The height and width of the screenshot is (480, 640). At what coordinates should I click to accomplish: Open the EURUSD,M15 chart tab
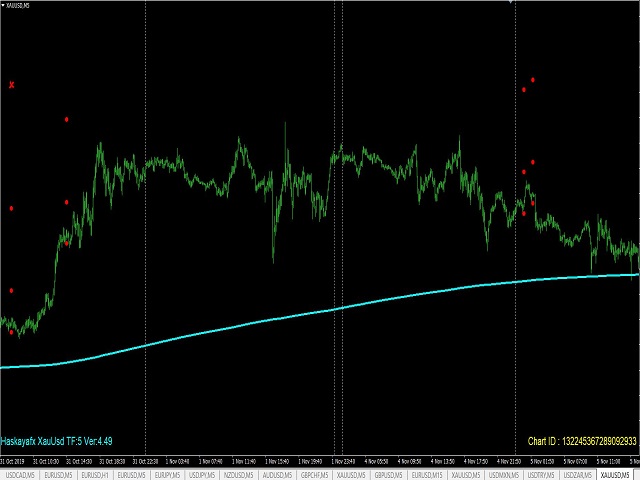(427, 475)
